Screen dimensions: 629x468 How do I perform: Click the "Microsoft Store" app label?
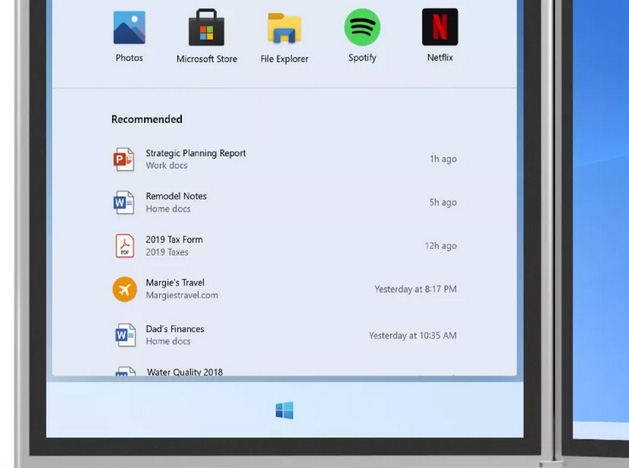tap(207, 59)
